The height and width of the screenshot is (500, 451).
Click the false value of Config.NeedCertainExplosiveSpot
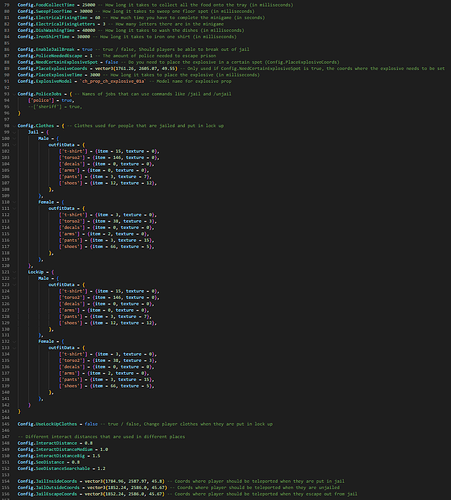pos(112,62)
